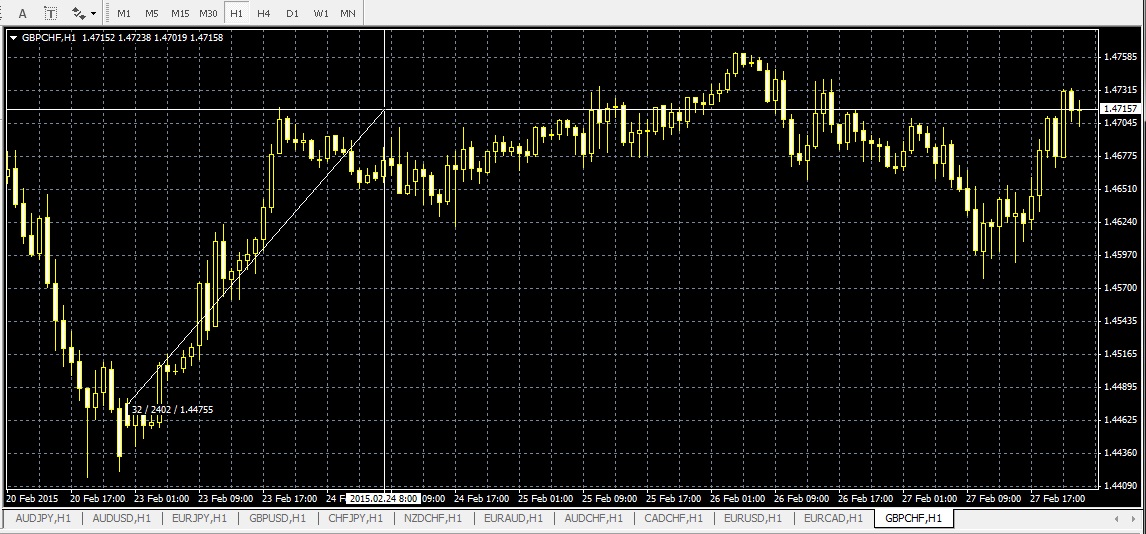The height and width of the screenshot is (534, 1146).
Task: Select the Text Label tool
Action: tap(50, 13)
